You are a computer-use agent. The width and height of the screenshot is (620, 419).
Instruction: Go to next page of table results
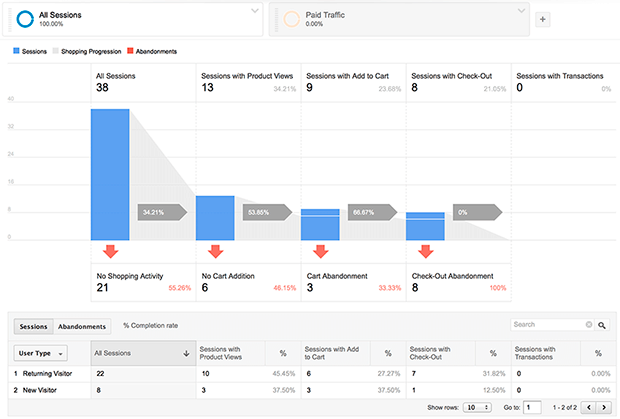point(602,408)
